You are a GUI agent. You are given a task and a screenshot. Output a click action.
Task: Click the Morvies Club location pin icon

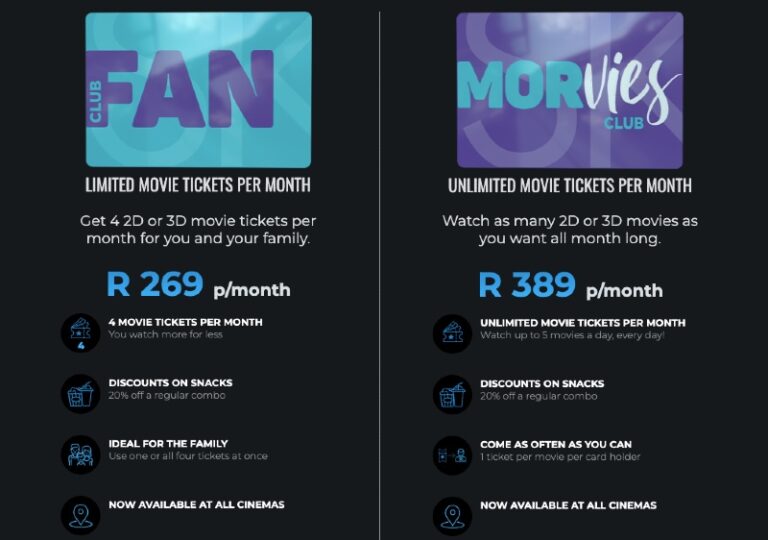[x=452, y=514]
